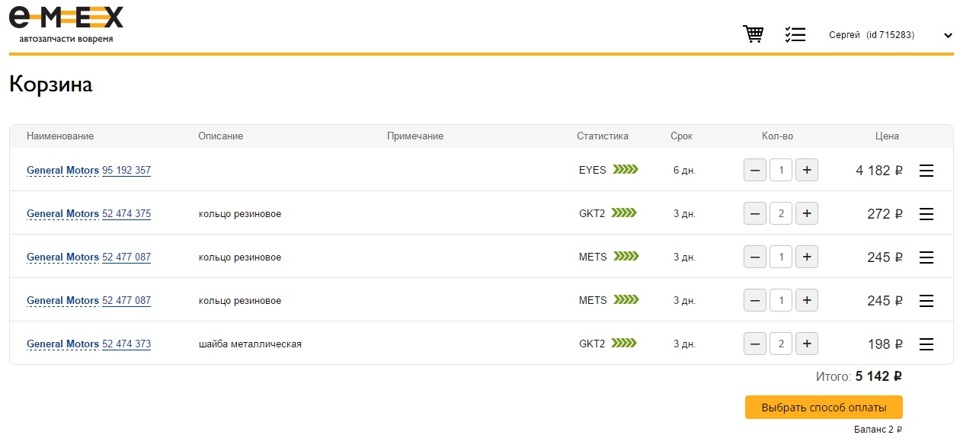
Task: Open hamburger menu for 95 192 357 row
Action: (x=926, y=171)
